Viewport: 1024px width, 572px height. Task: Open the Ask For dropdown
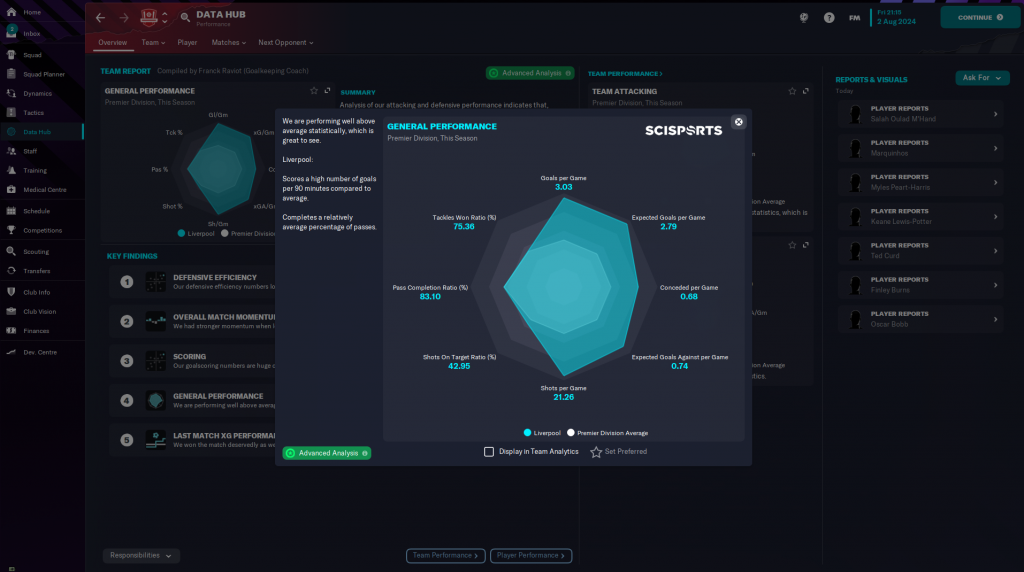click(981, 78)
